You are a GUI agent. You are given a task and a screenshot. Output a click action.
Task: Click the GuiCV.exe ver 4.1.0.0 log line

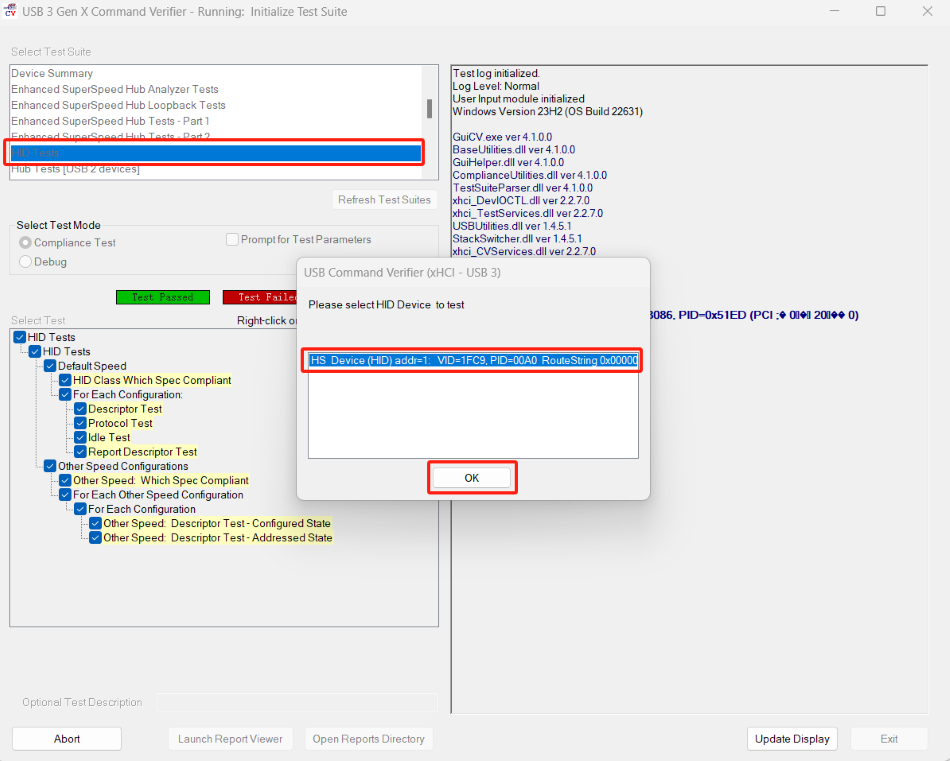coord(502,137)
